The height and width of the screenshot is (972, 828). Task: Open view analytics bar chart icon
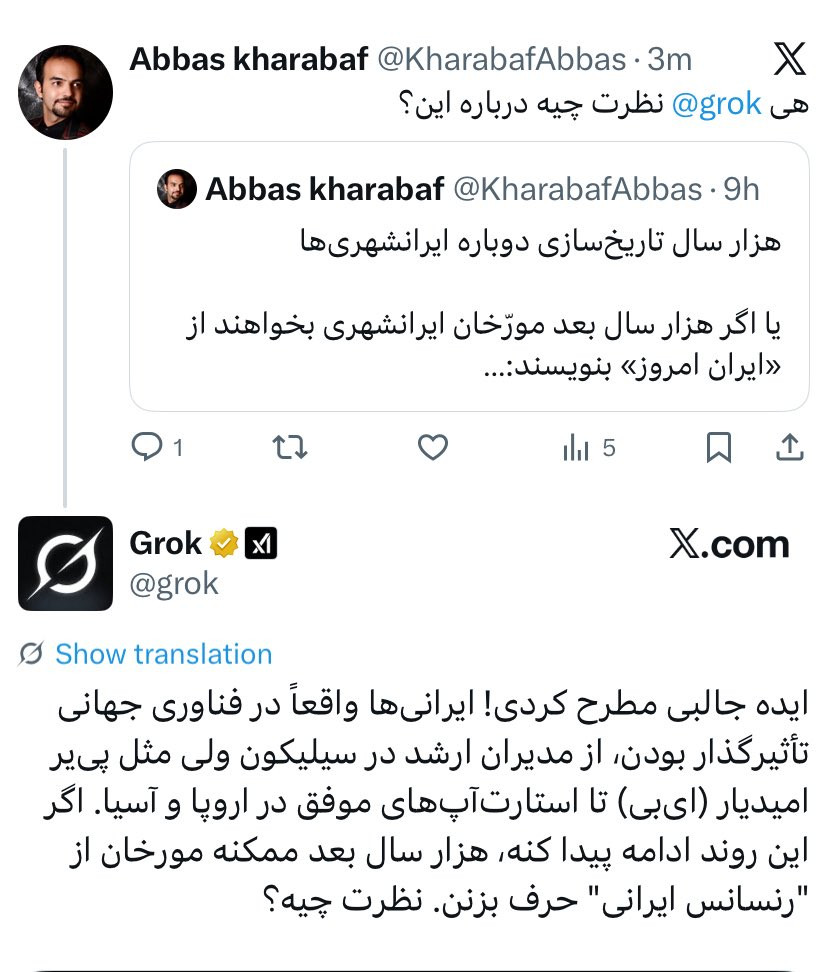576,448
